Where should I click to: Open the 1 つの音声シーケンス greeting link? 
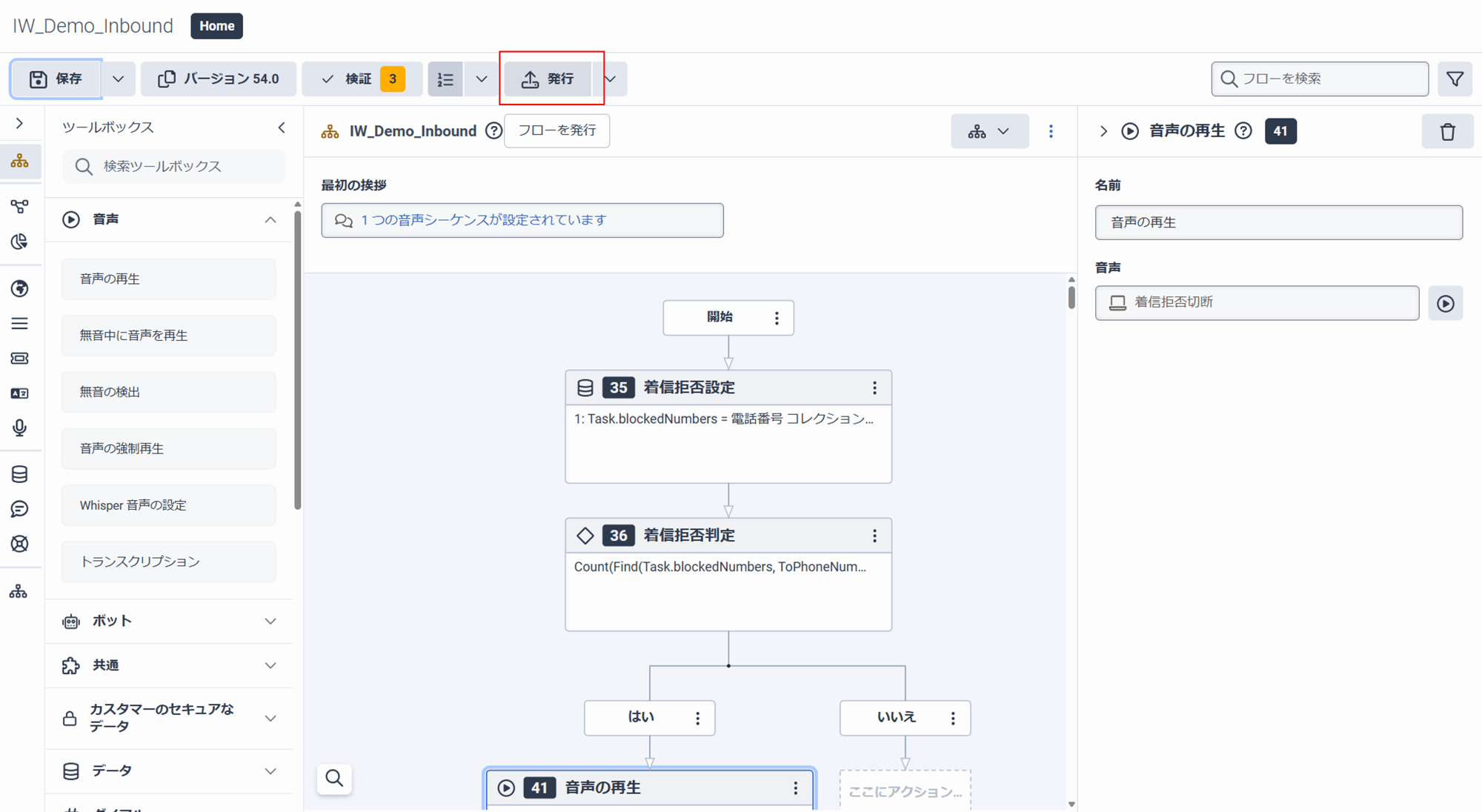483,220
